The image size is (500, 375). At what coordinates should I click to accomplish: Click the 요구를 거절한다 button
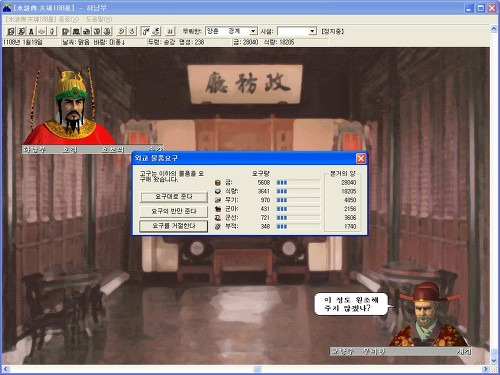(174, 226)
